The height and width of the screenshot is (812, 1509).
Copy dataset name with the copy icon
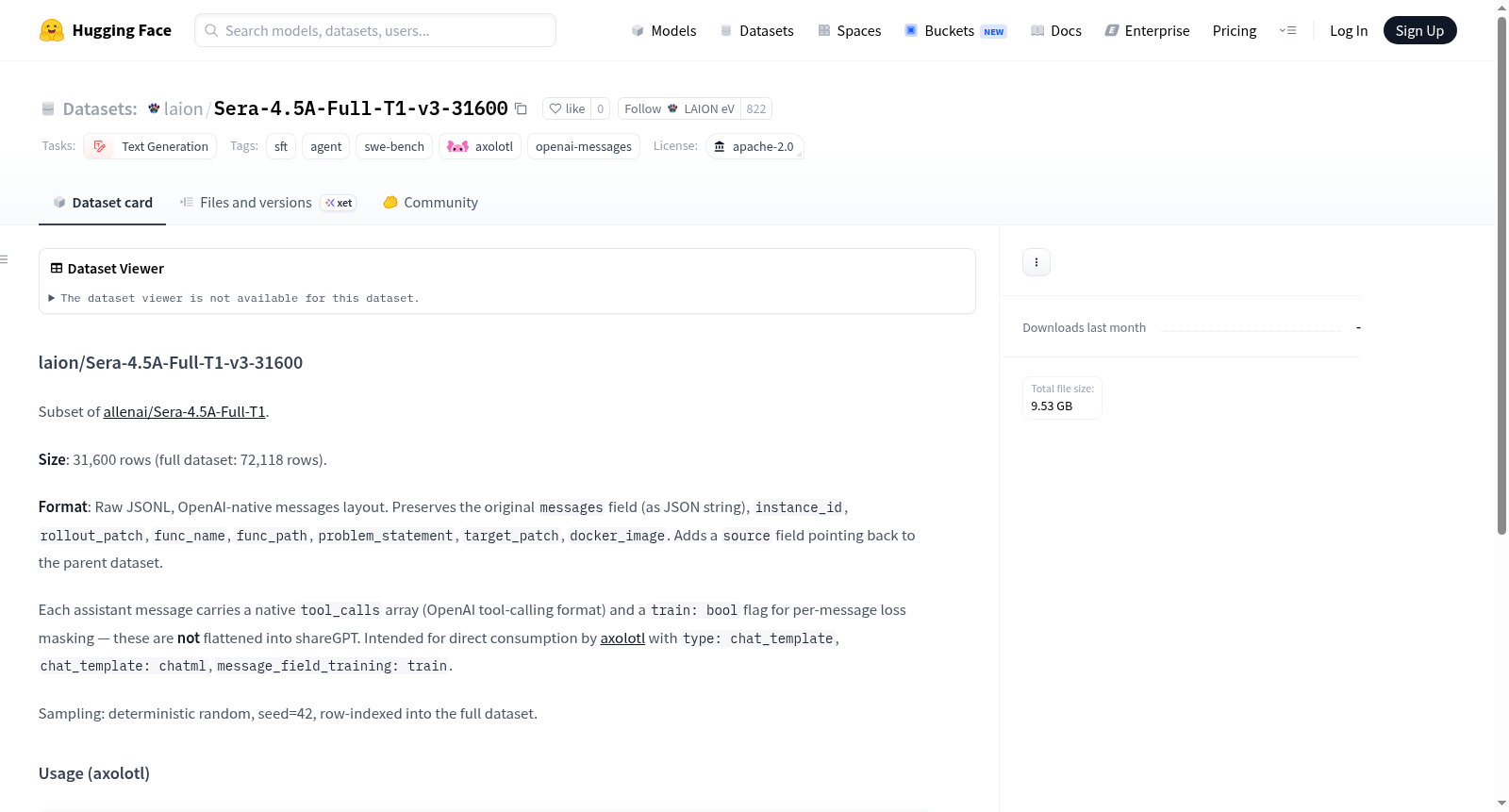click(521, 108)
